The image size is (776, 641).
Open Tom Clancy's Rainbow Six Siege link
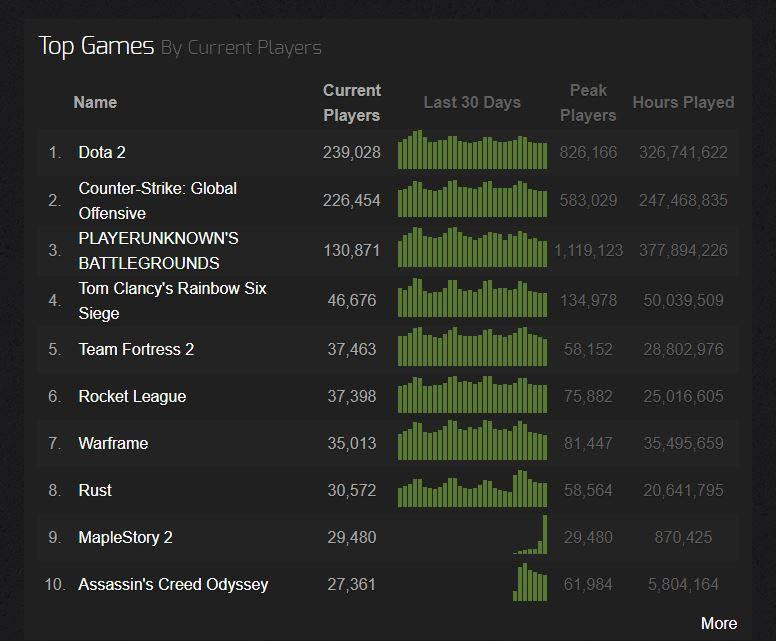[x=172, y=300]
